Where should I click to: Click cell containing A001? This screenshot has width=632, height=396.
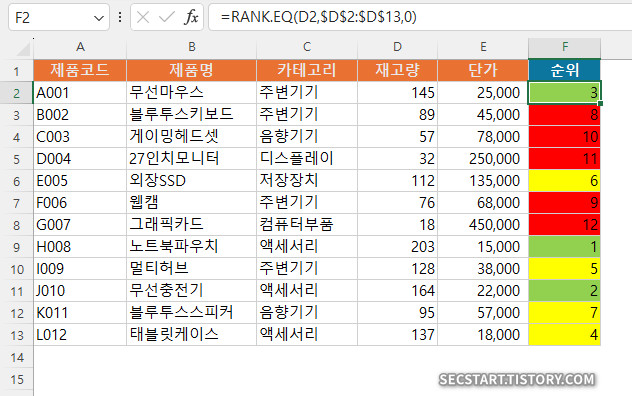[80, 93]
